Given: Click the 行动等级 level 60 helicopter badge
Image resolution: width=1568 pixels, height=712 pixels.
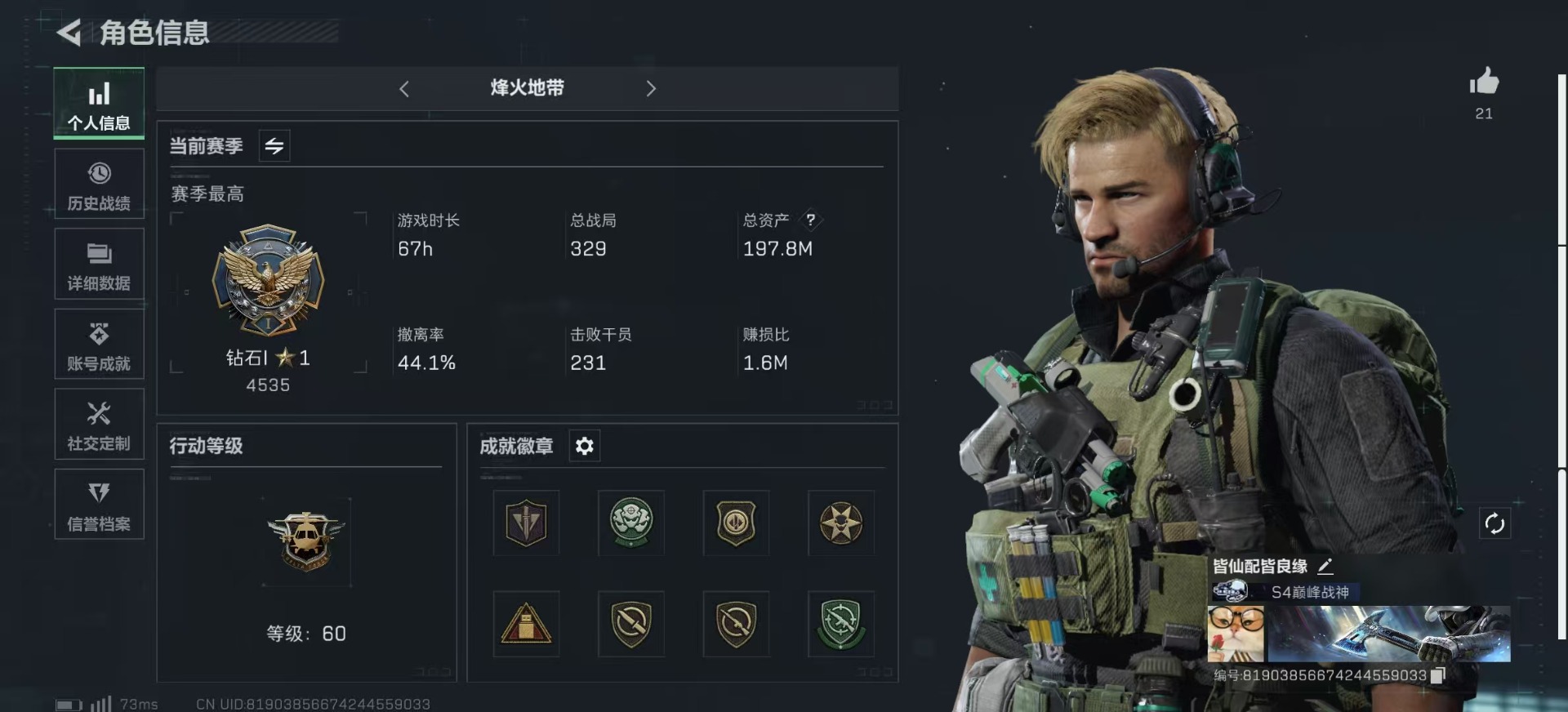Looking at the screenshot, I should [306, 542].
